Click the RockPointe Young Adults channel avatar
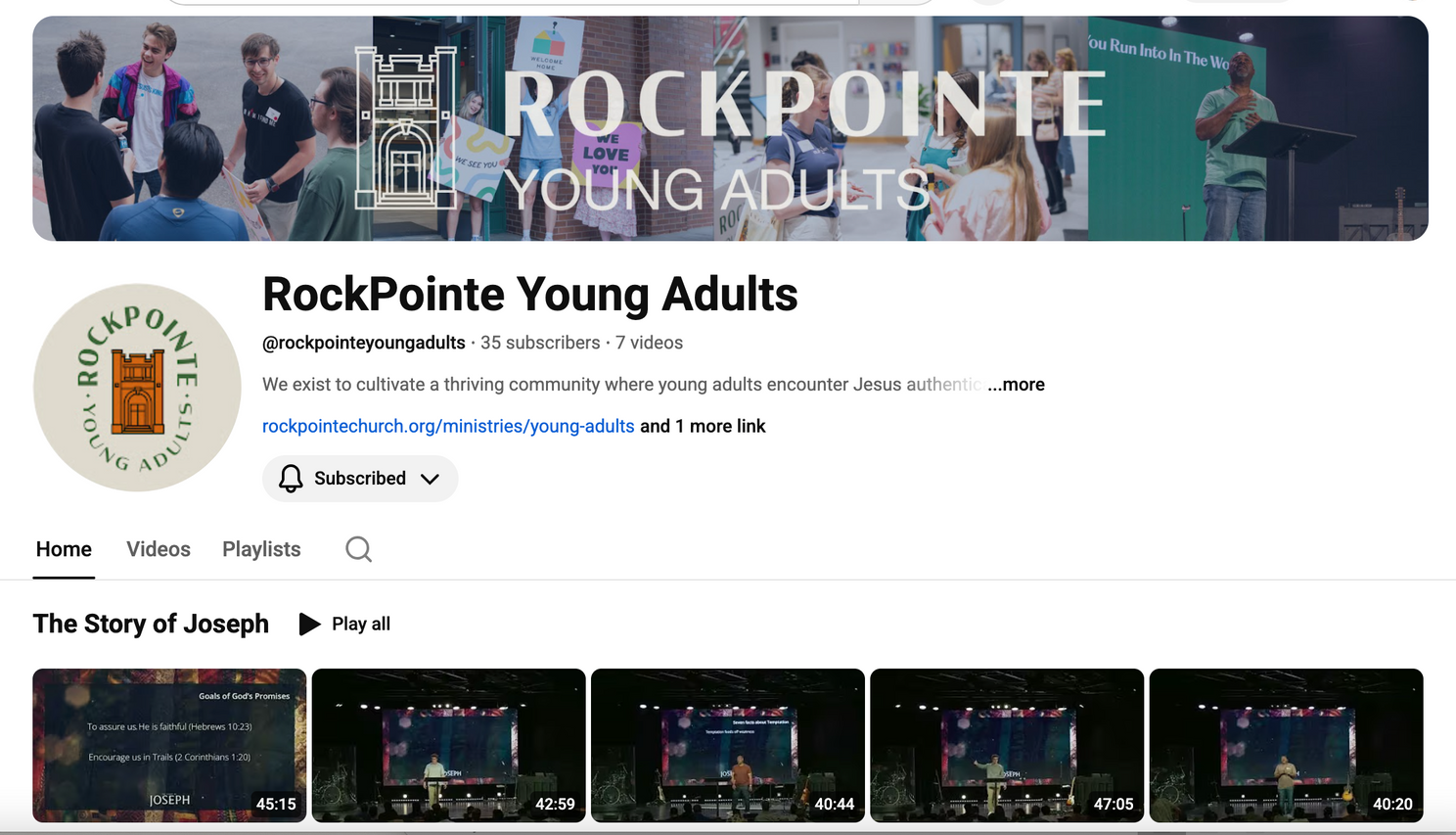The width and height of the screenshot is (1456, 835). [x=137, y=388]
